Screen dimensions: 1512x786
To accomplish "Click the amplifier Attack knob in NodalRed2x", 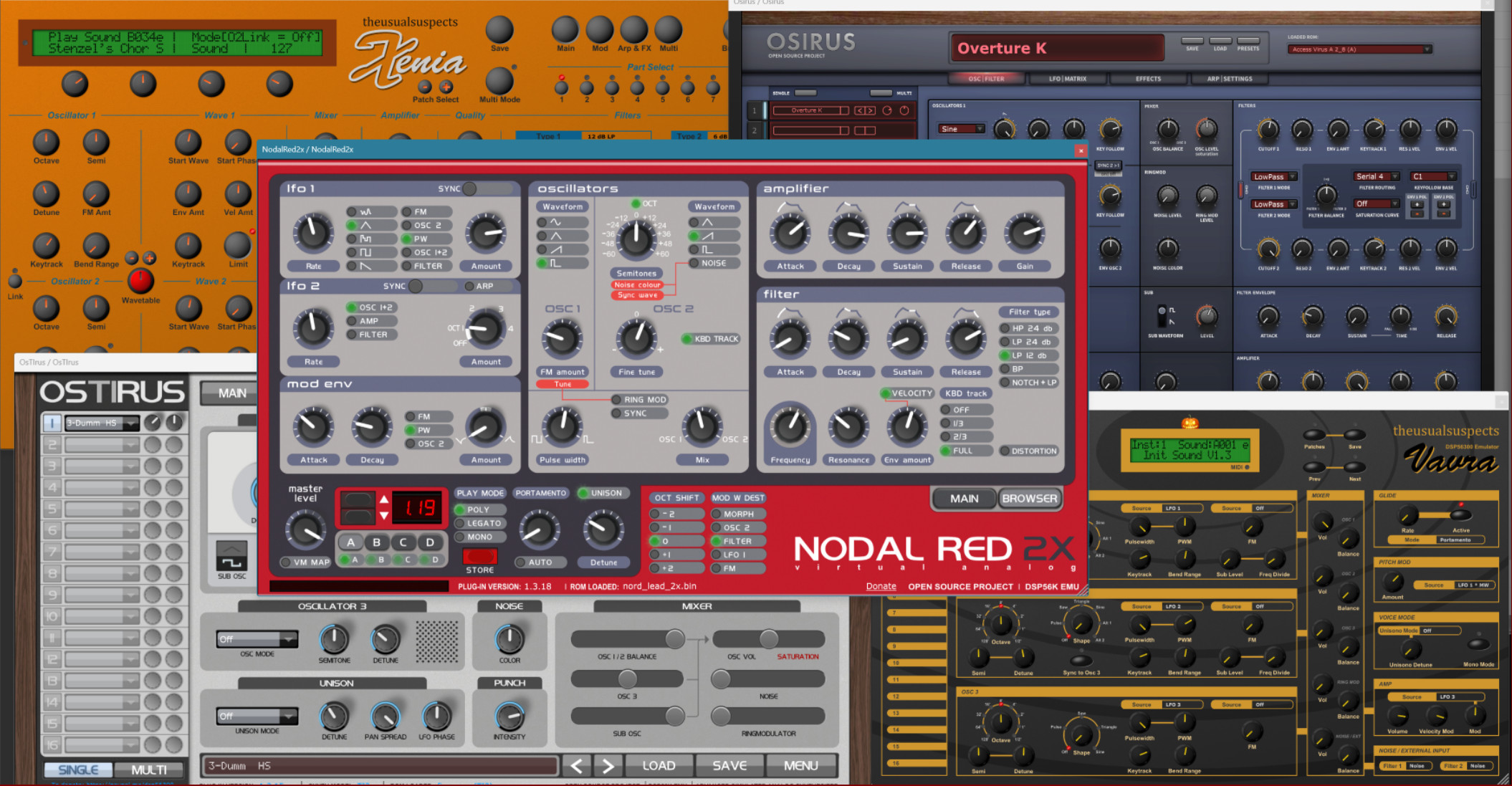I will 790,233.
